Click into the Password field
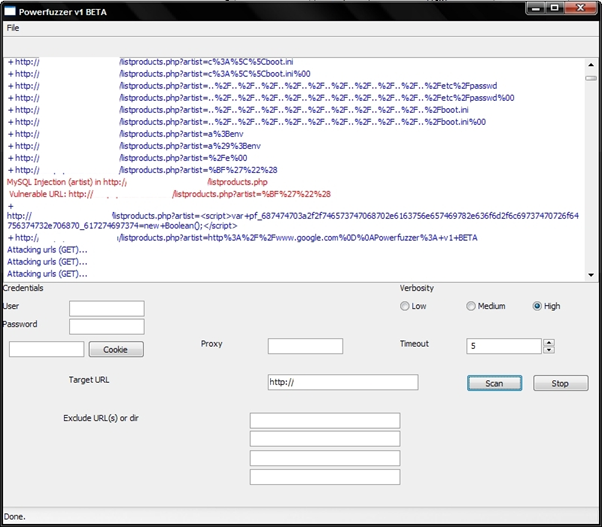Image resolution: width=602 pixels, height=527 pixels. pyautogui.click(x=106, y=326)
